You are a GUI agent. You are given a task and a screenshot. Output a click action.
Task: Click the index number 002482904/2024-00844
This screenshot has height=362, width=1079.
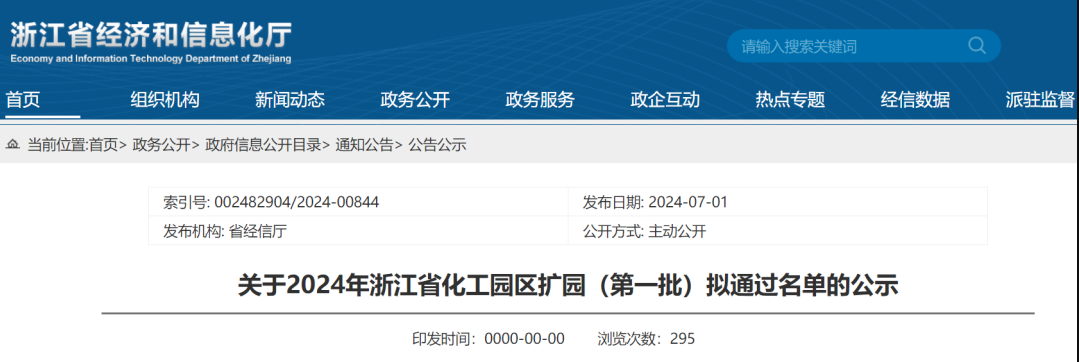click(x=297, y=202)
